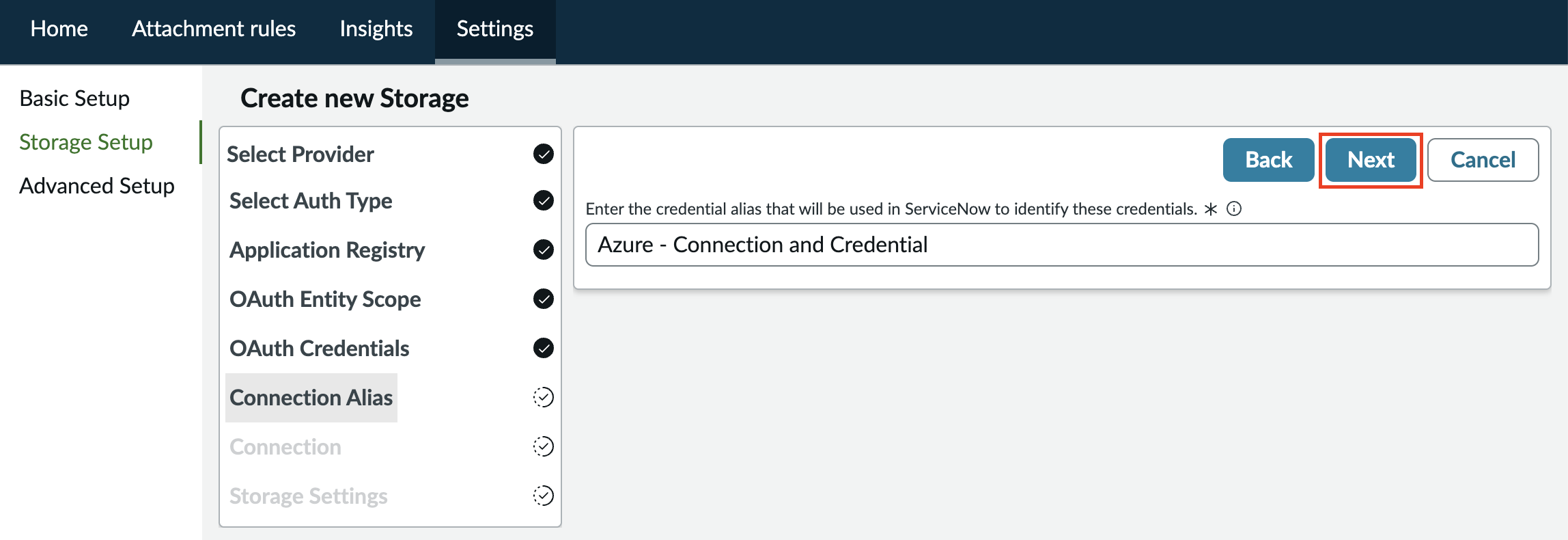Screen dimensions: 1568x540
Task: Click the OAuth Entity Scope checkmark icon
Action: point(544,299)
